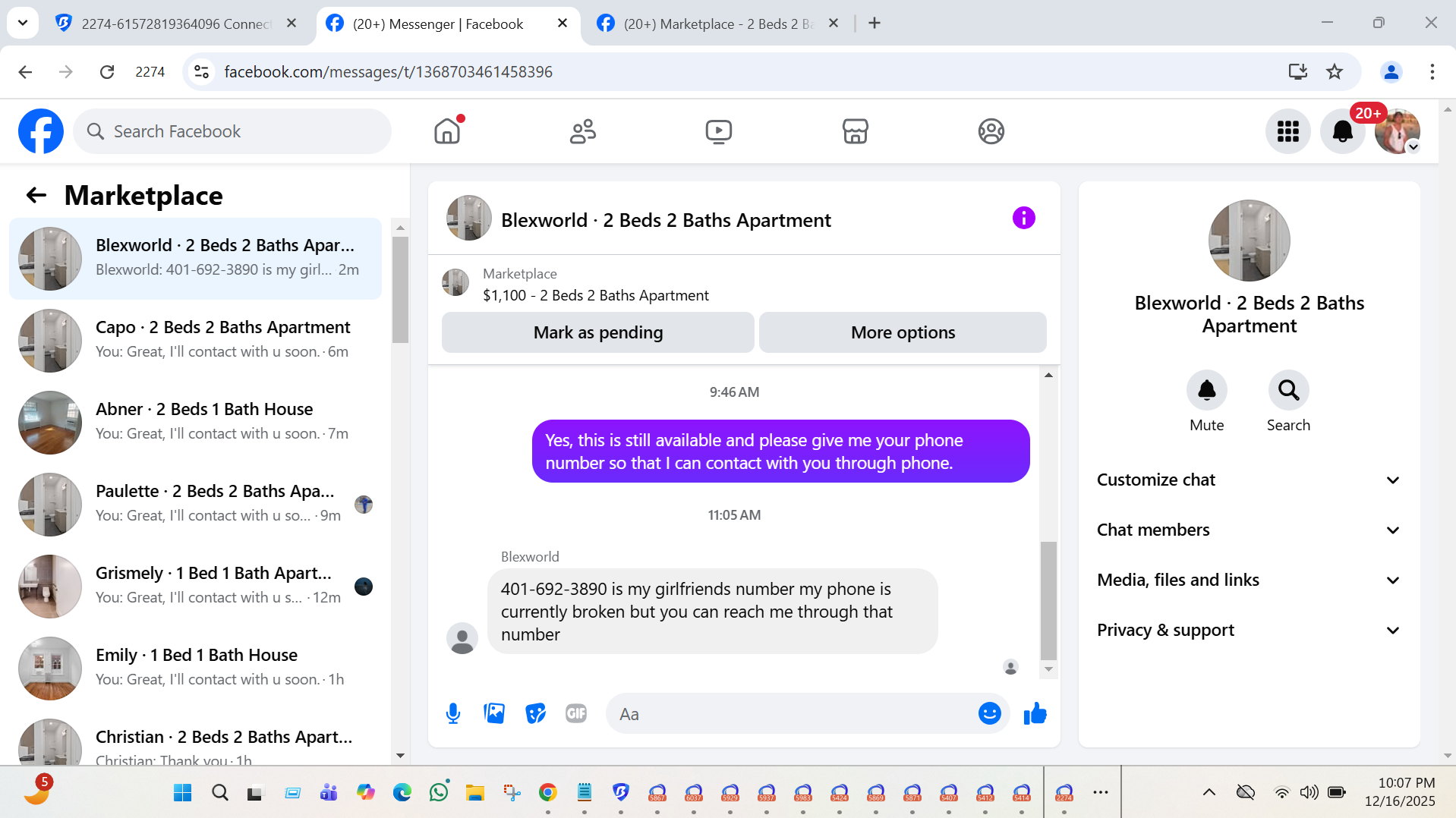Choose a GIF in the composer
The width and height of the screenshot is (1456, 818).
pyautogui.click(x=576, y=713)
